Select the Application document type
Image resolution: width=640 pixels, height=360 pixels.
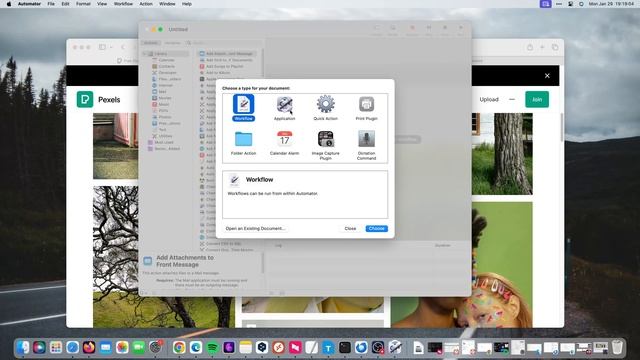284,108
